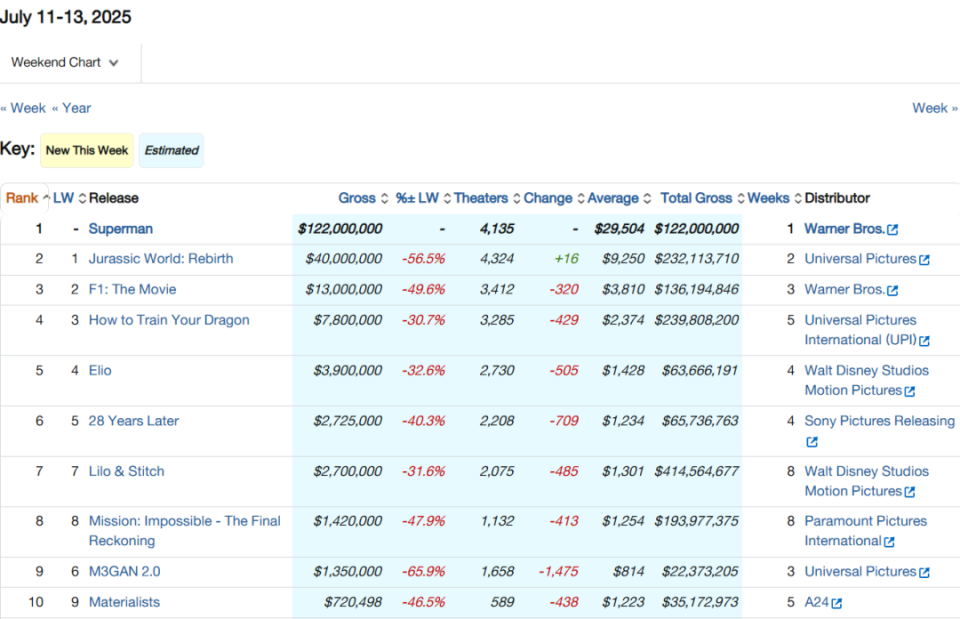
Task: Go to previous Week link
Action: (x=23, y=108)
